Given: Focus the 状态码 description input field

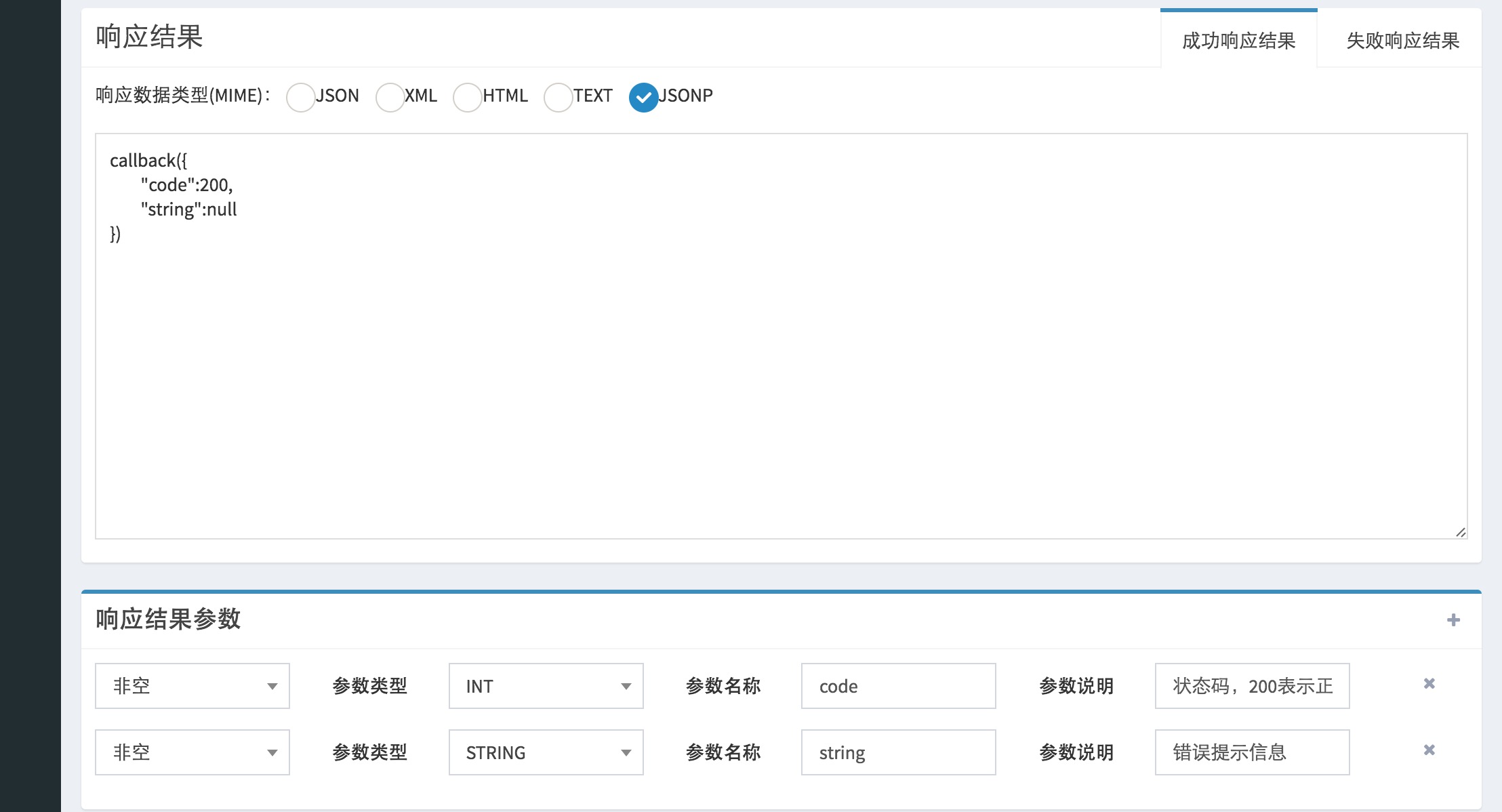Looking at the screenshot, I should [x=1252, y=686].
